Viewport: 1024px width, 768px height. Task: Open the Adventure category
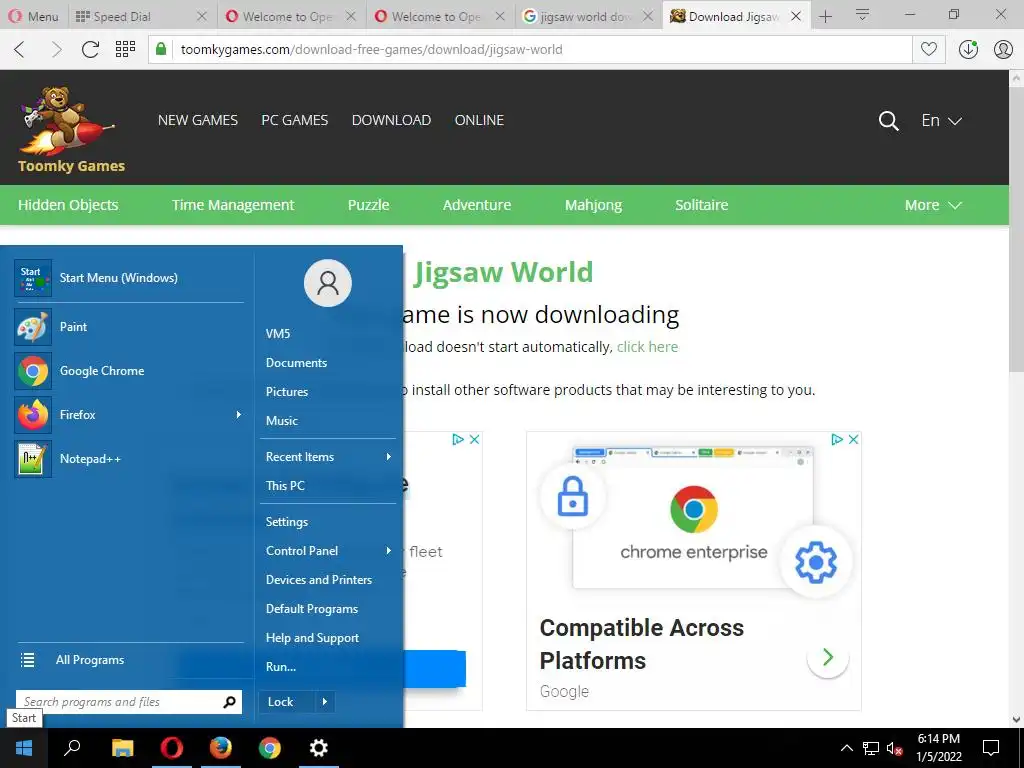pyautogui.click(x=477, y=205)
